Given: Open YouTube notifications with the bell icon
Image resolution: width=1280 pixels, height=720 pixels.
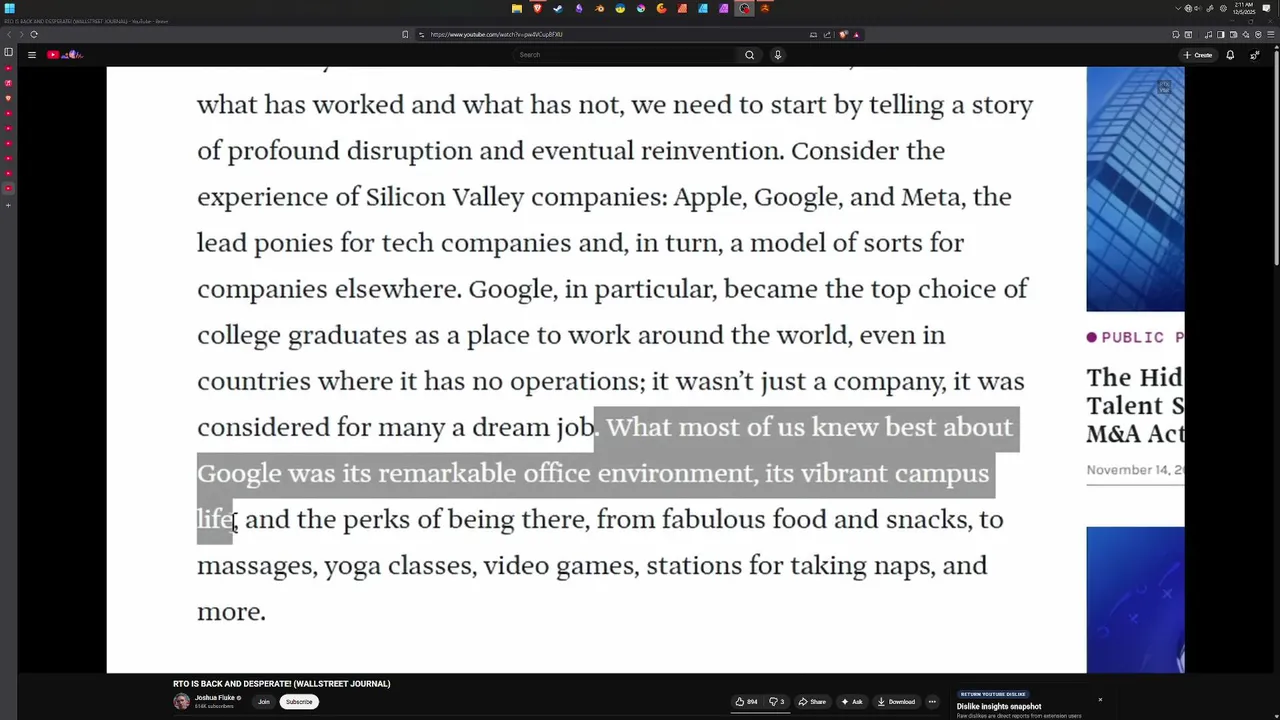Looking at the screenshot, I should (x=1230, y=55).
